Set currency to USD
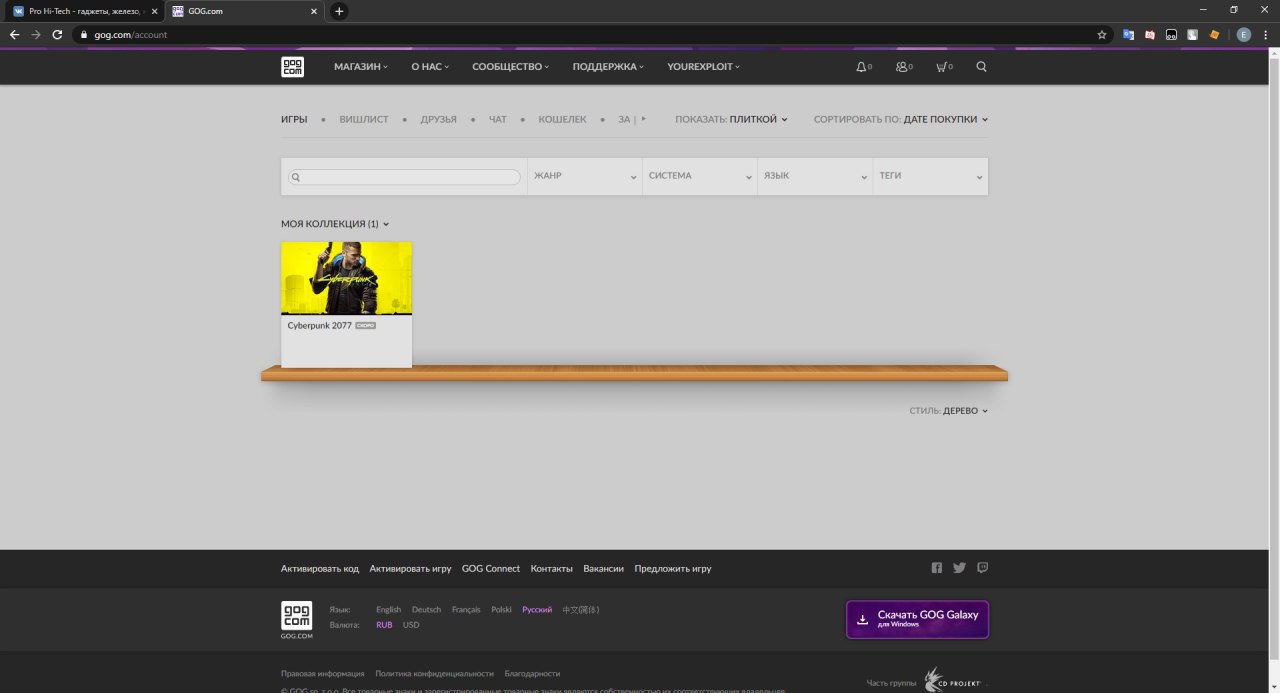Screen dimensions: 1280x693 click(411, 625)
